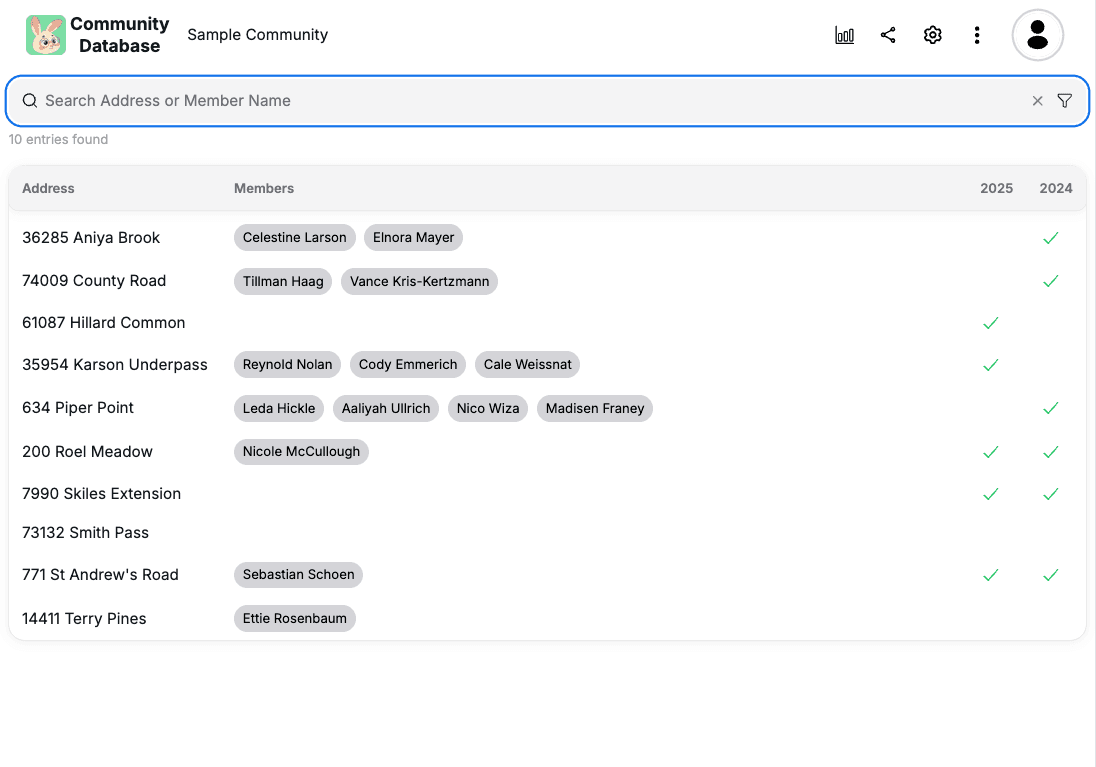Toggle 2024 checkmark for 36285 Aniya Brook

pos(1051,238)
